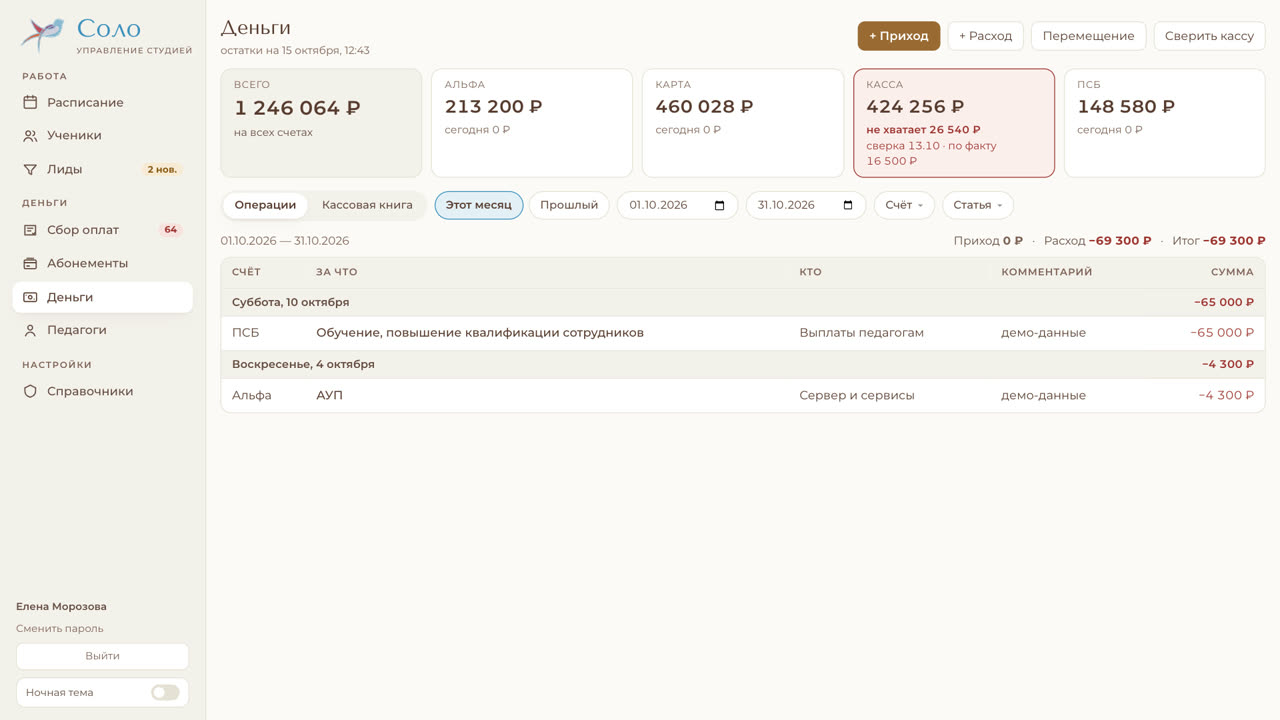Screen dimensions: 1280x720
Task: Click the Соло hummingbird logo
Action: click(x=42, y=34)
